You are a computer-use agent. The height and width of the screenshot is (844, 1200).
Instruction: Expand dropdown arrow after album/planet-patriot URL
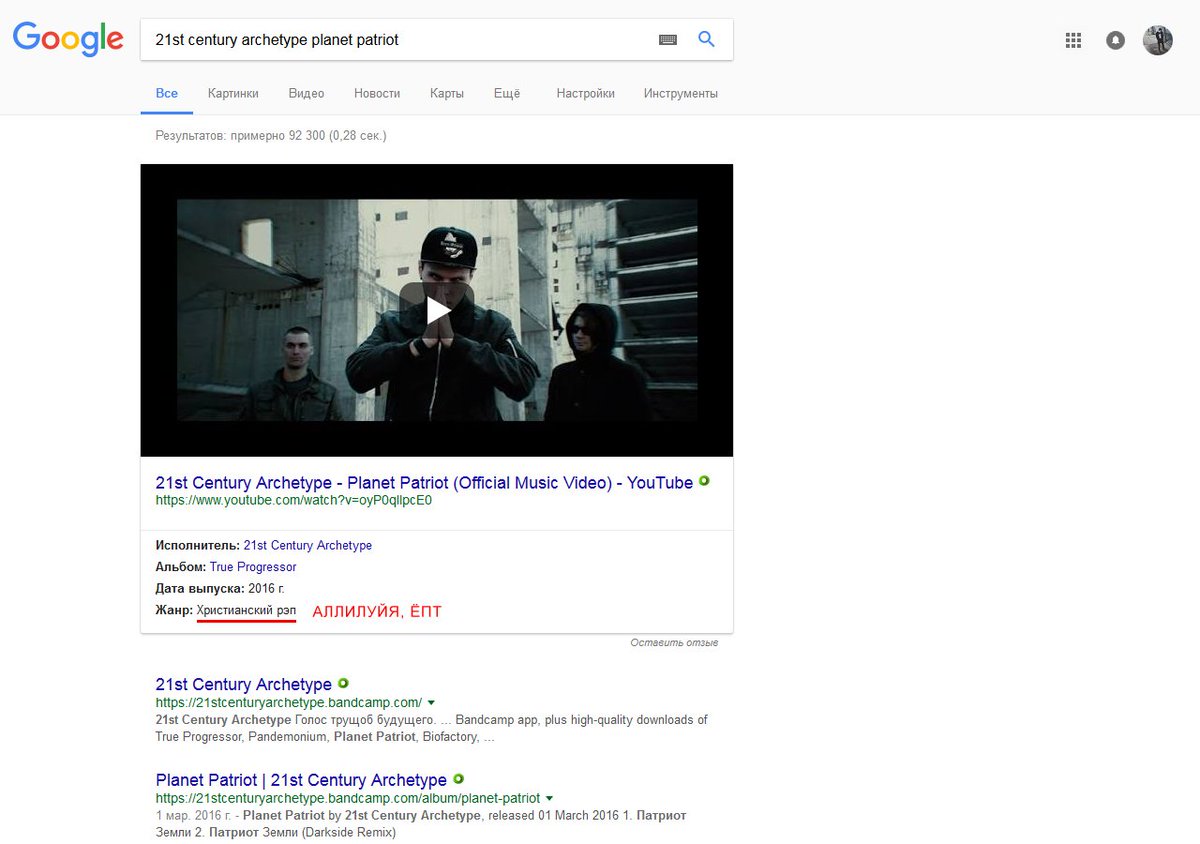coord(549,799)
